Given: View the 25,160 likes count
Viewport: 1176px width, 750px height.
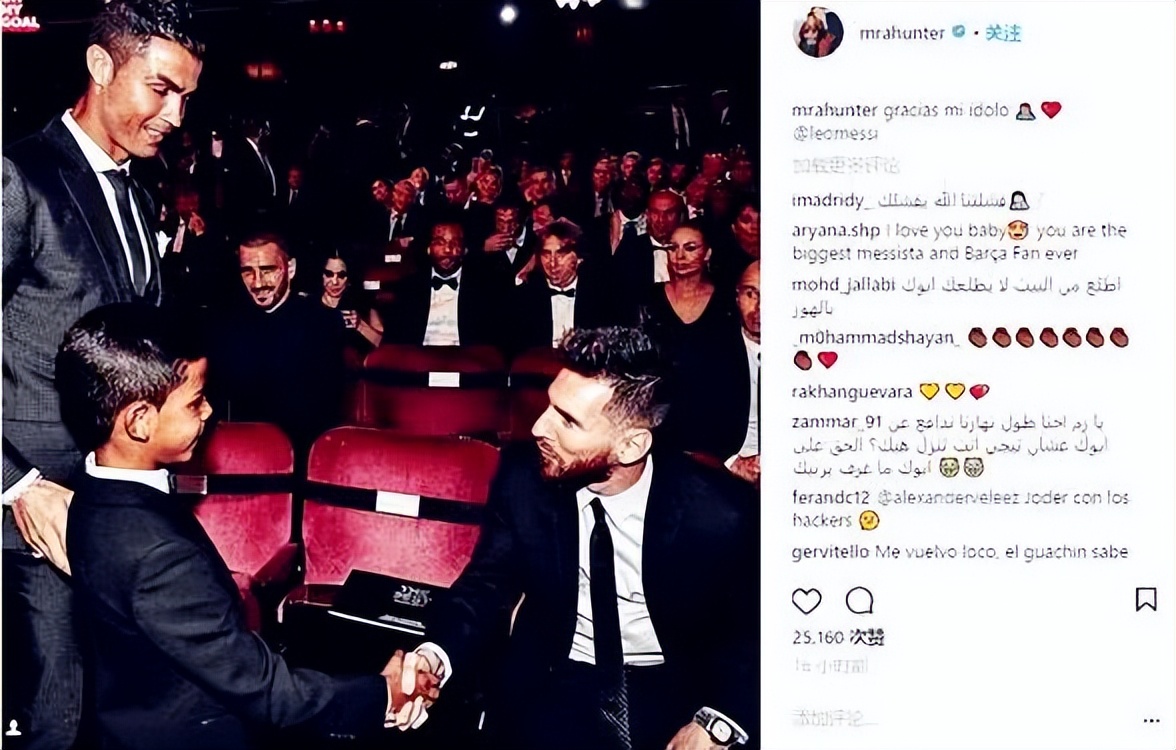Looking at the screenshot, I should click(x=838, y=638).
